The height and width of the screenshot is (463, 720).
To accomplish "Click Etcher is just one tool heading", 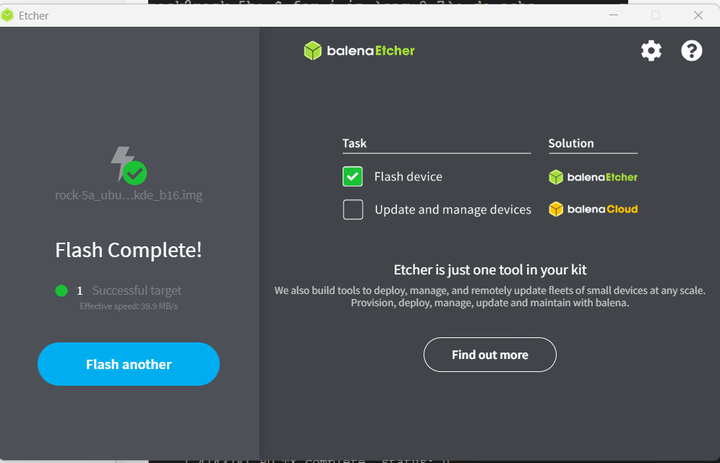I will pyautogui.click(x=490, y=270).
